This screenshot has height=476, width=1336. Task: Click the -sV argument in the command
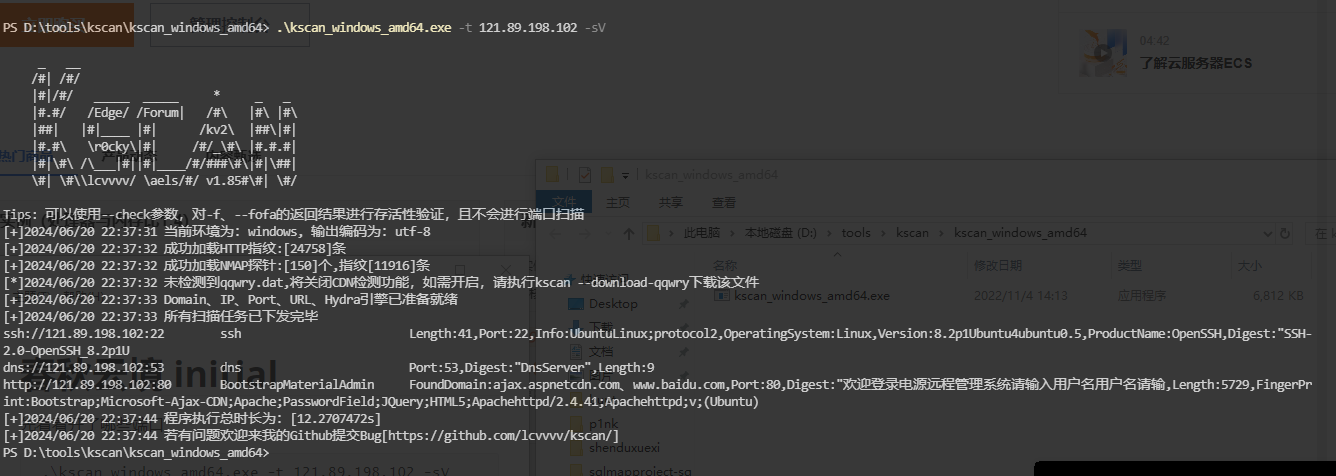[595, 28]
